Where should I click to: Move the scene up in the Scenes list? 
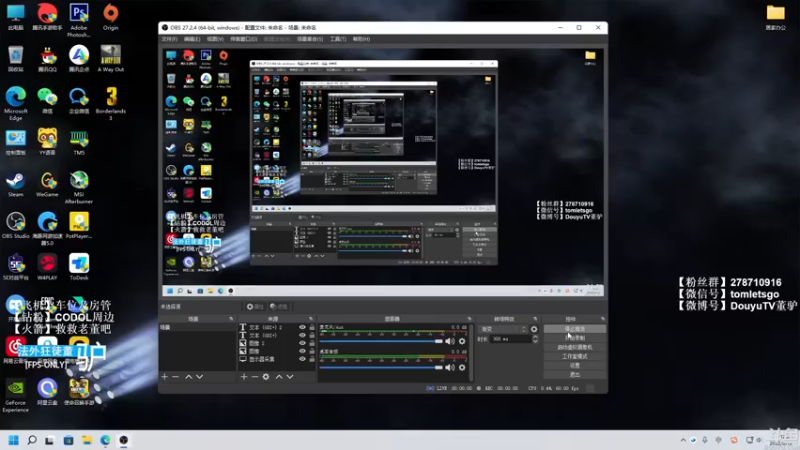(x=189, y=377)
